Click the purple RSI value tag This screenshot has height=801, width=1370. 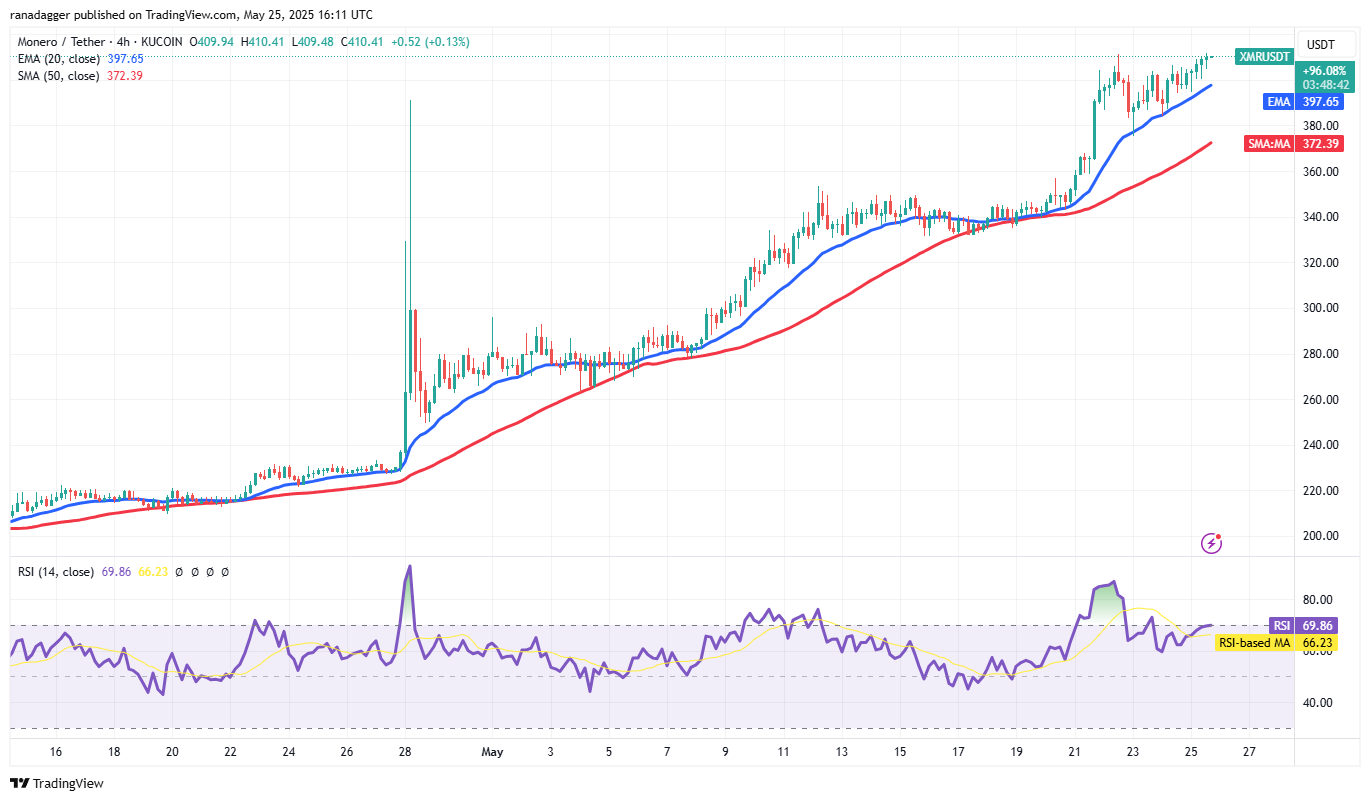pos(1281,624)
